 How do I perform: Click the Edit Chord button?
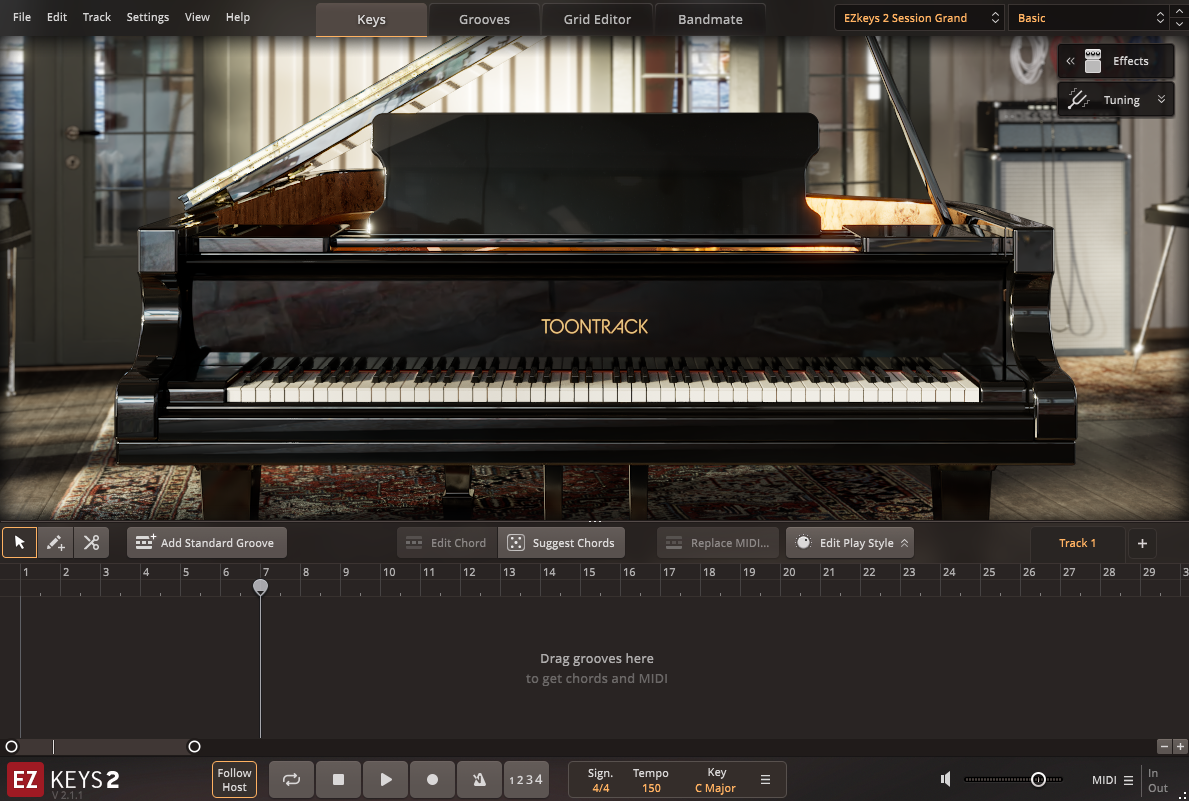(x=447, y=542)
